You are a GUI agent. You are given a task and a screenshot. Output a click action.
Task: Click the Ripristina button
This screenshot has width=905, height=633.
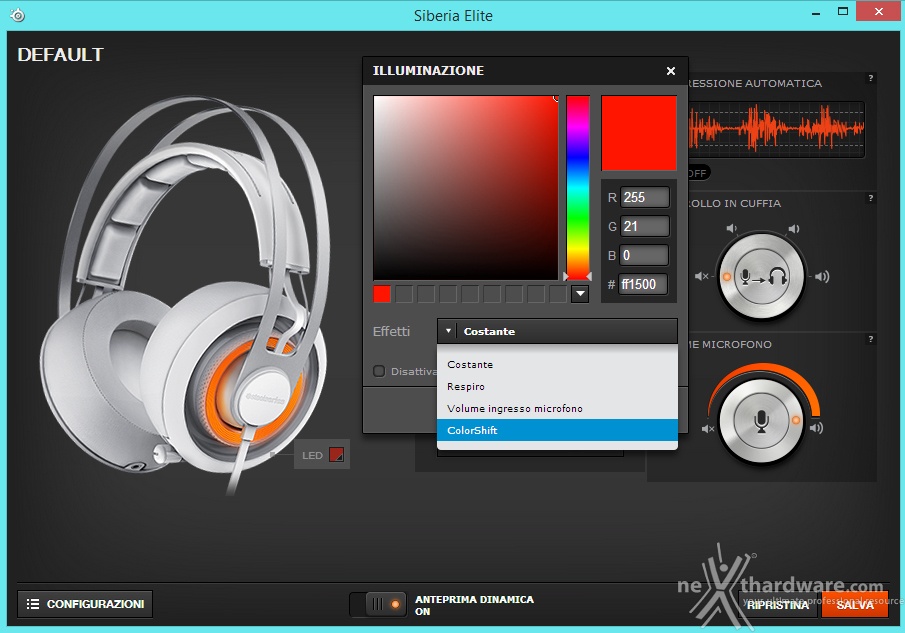tap(777, 605)
